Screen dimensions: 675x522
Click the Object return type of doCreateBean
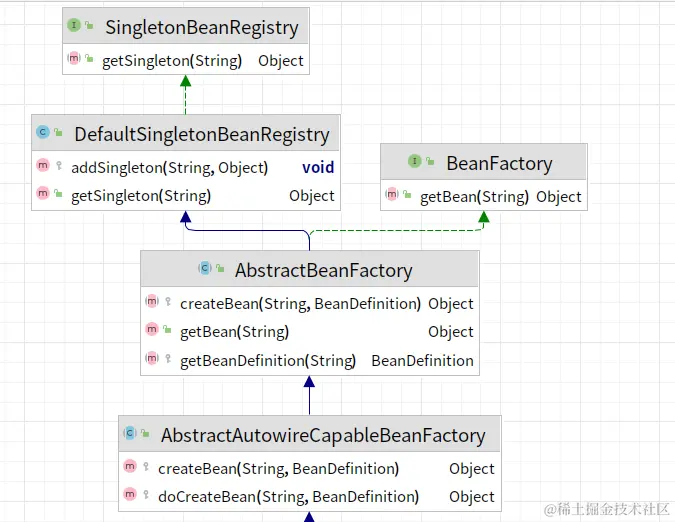472,497
